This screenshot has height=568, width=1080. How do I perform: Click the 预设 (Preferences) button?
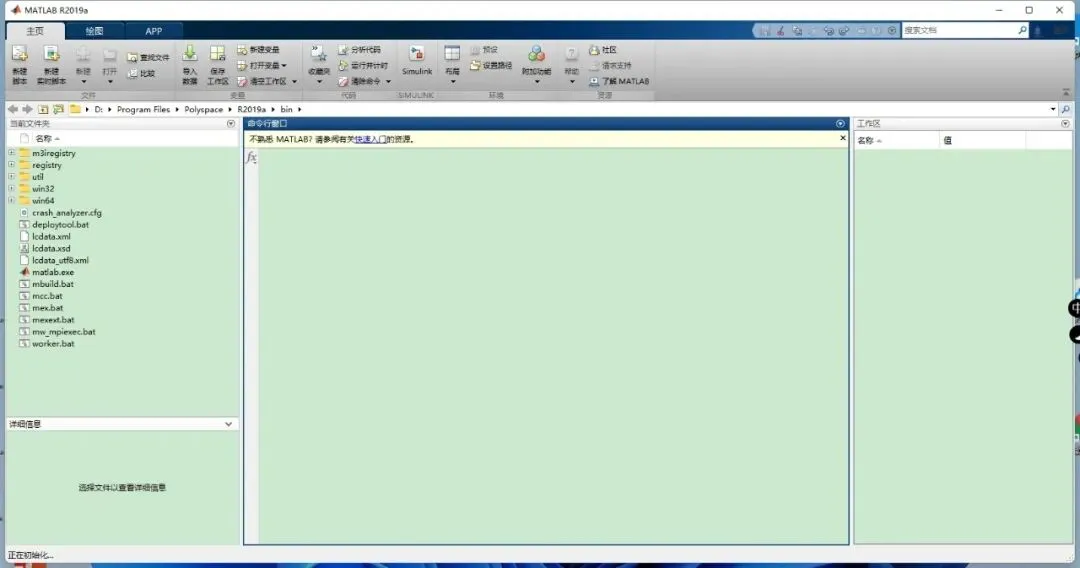[484, 50]
